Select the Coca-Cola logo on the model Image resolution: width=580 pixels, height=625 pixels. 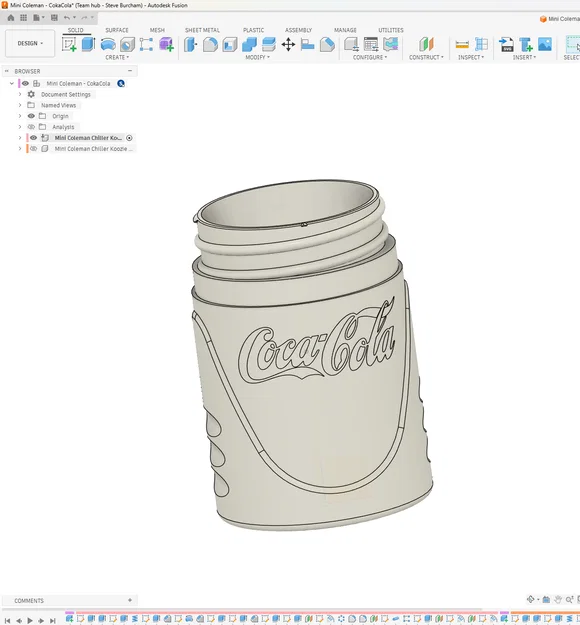tap(317, 343)
